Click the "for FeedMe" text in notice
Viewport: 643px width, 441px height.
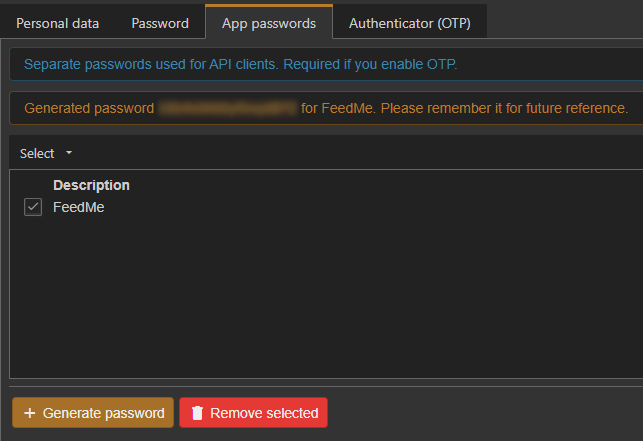point(333,108)
